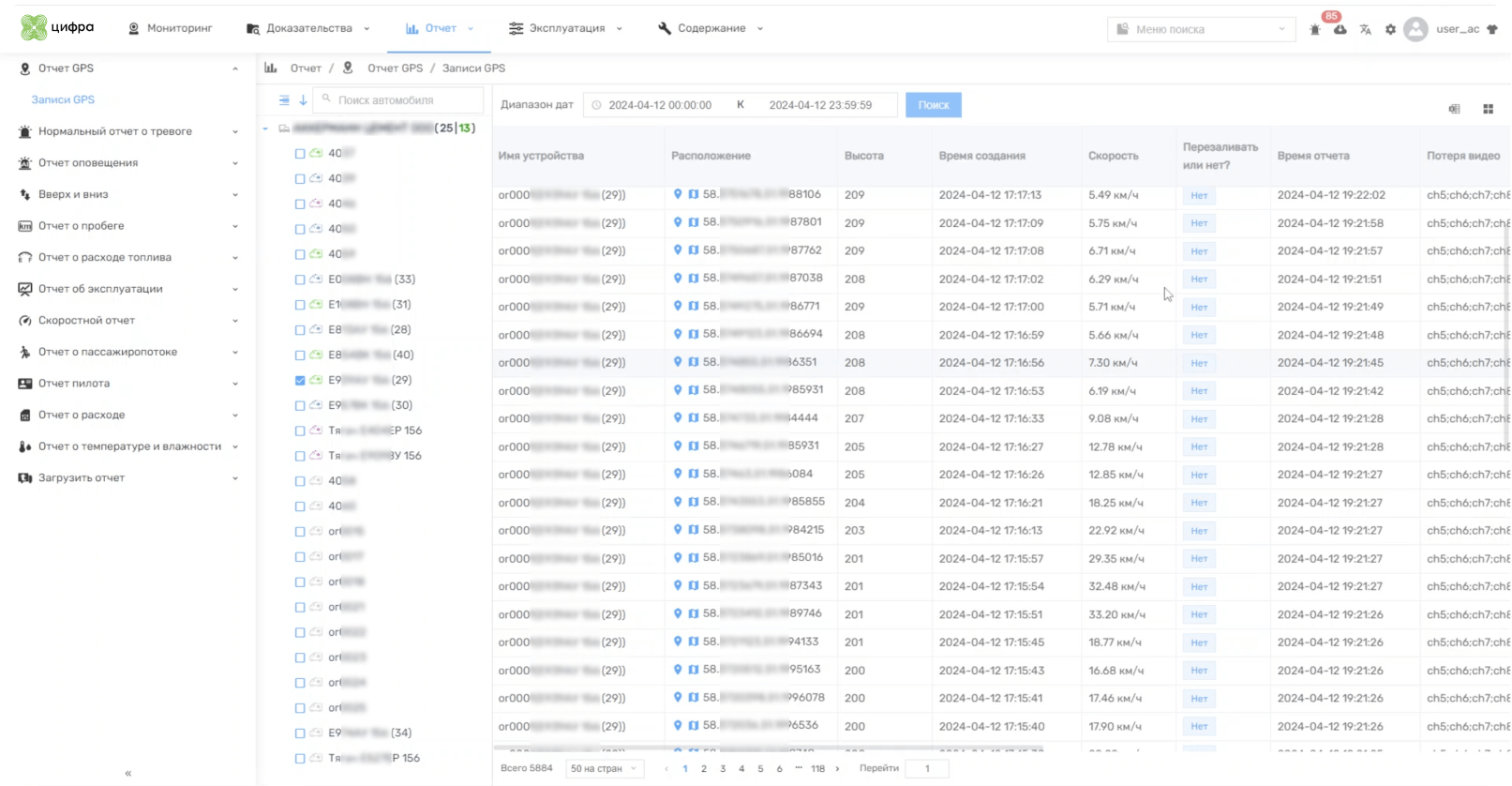Check the vehicle E1 (31) checkbox
The width and height of the screenshot is (1512, 786).
click(300, 305)
